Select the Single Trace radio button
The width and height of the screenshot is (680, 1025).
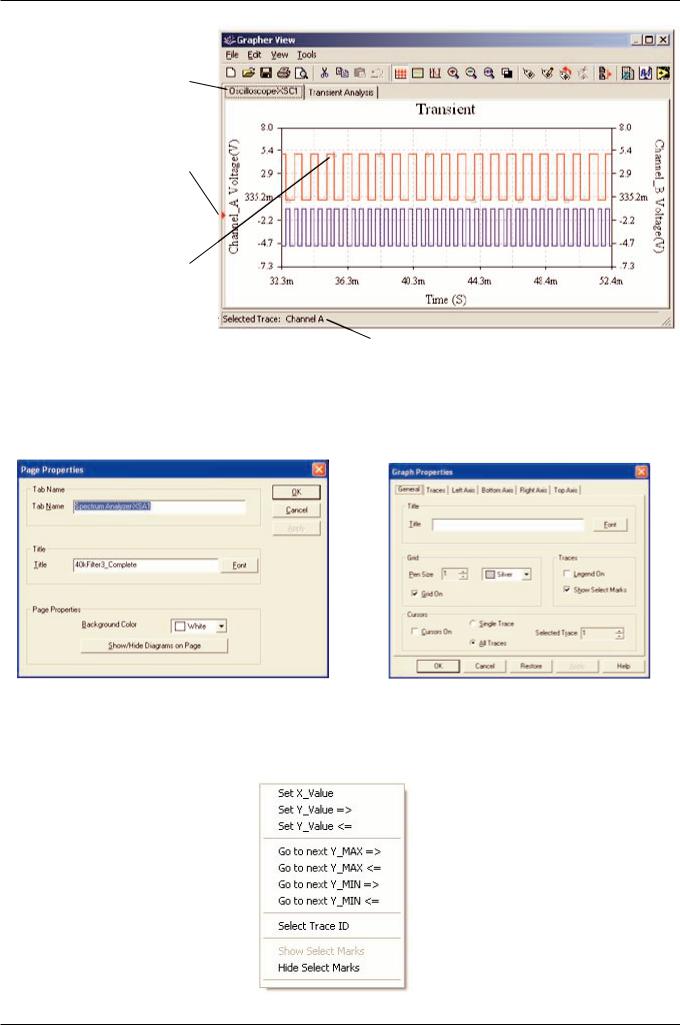click(472, 624)
